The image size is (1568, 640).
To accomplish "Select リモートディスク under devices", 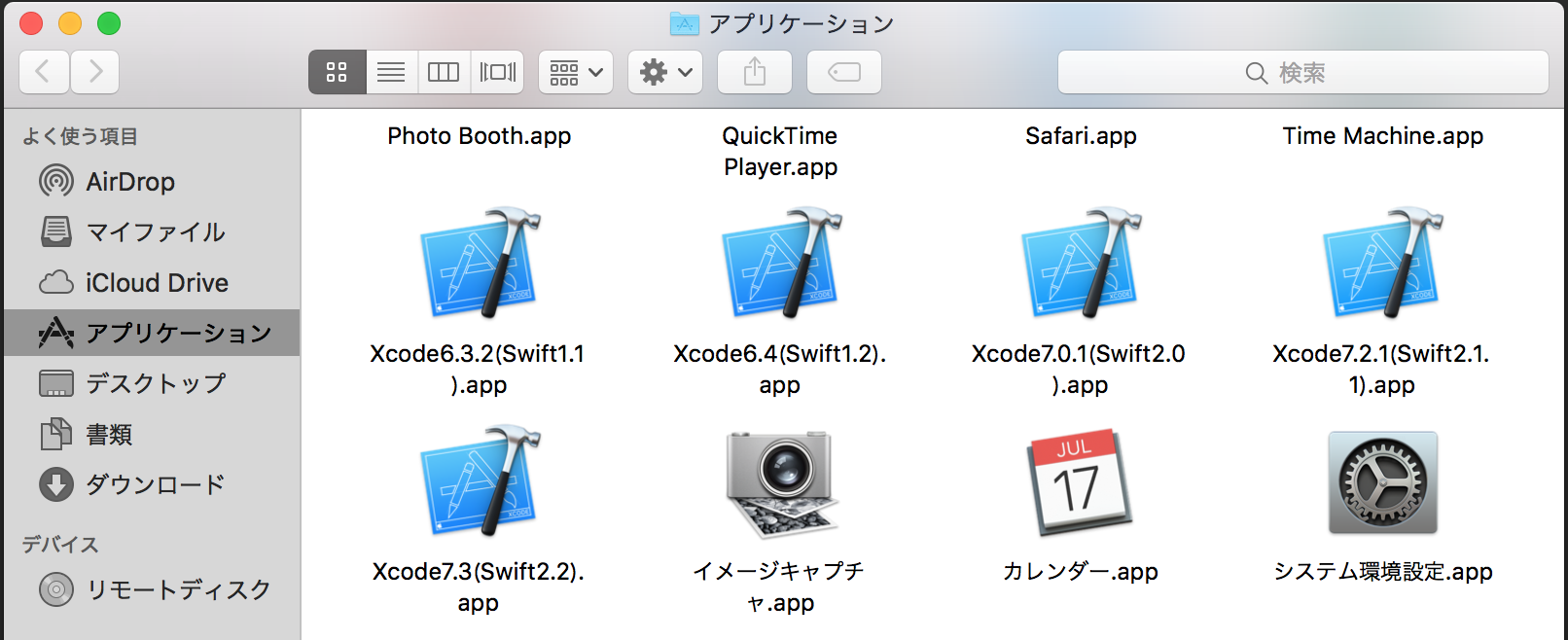I will tap(152, 589).
